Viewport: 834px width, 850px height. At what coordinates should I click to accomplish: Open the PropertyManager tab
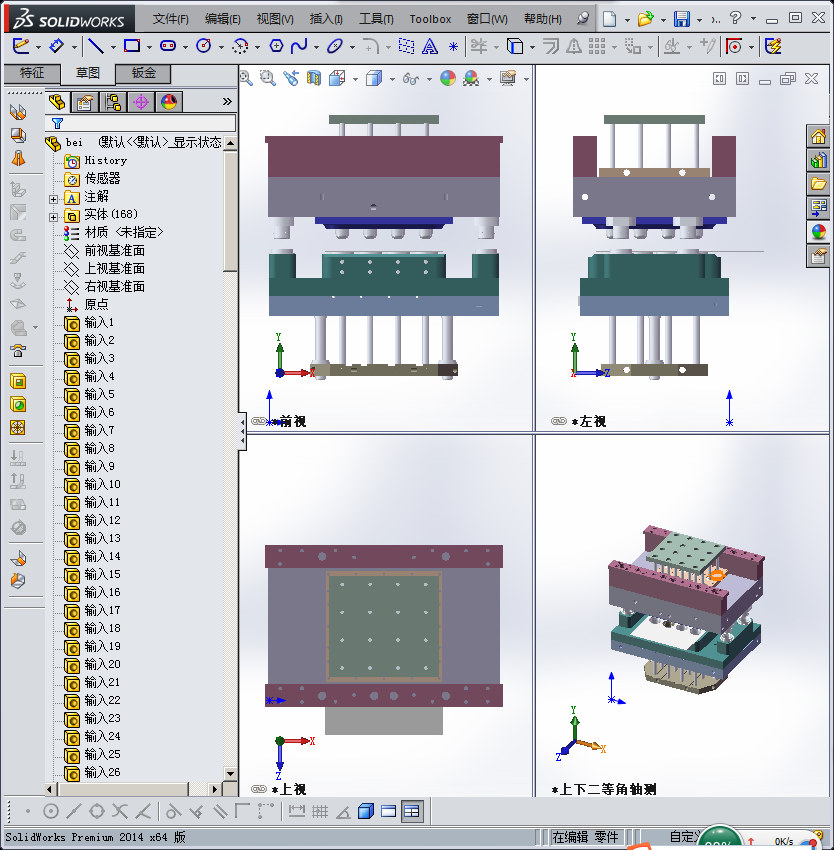tap(85, 102)
